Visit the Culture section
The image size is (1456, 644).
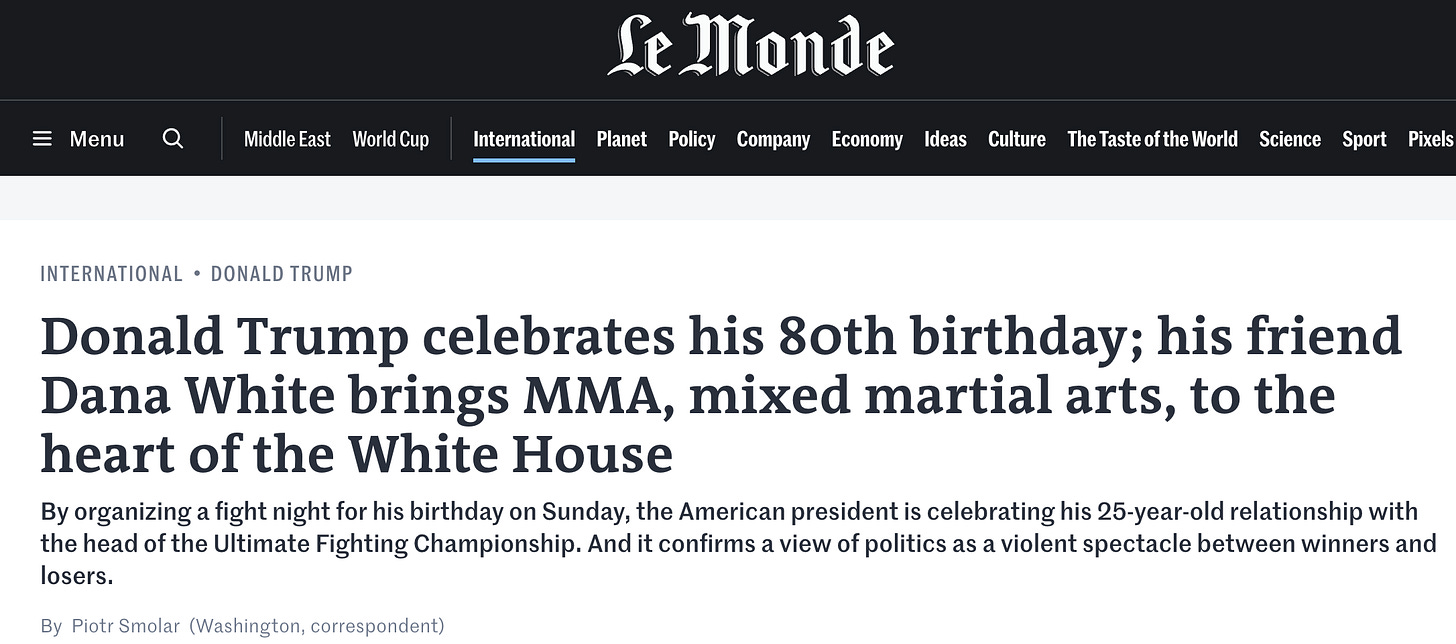coord(1017,139)
